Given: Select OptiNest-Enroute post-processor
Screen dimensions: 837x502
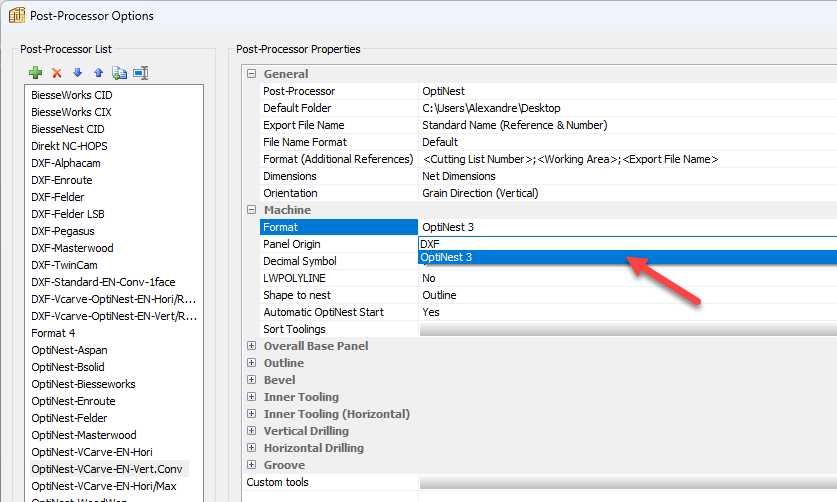Looking at the screenshot, I should (73, 402).
